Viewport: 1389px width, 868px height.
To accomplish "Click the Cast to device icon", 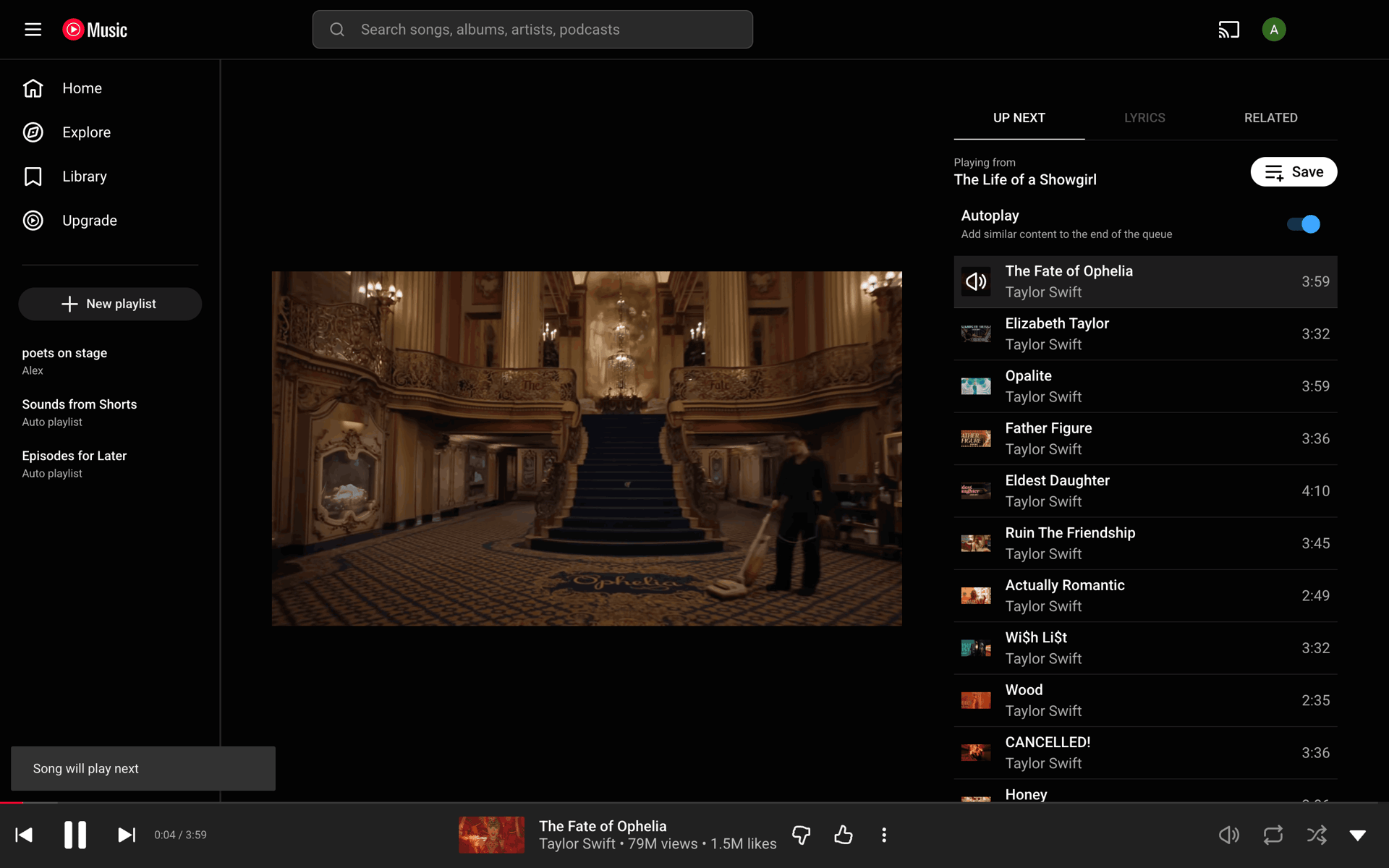I will (x=1228, y=30).
